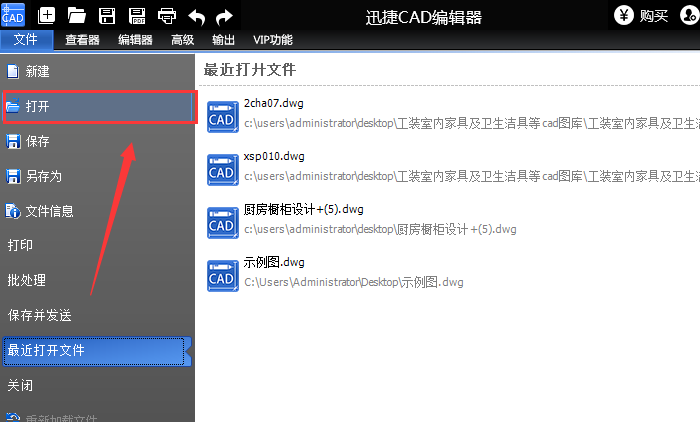Image resolution: width=700 pixels, height=422 pixels.
Task: Open the 高级 tab
Action: pos(183,40)
